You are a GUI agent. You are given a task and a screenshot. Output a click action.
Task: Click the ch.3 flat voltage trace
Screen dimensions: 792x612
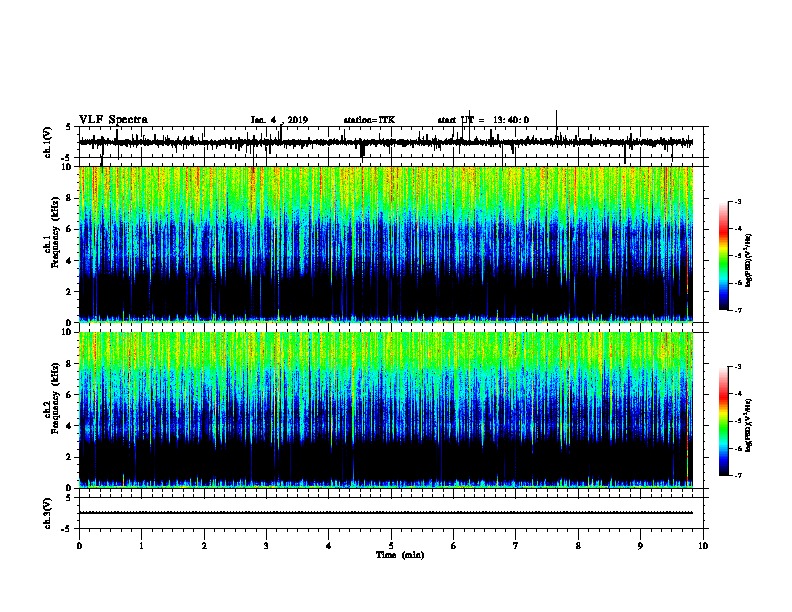point(386,513)
